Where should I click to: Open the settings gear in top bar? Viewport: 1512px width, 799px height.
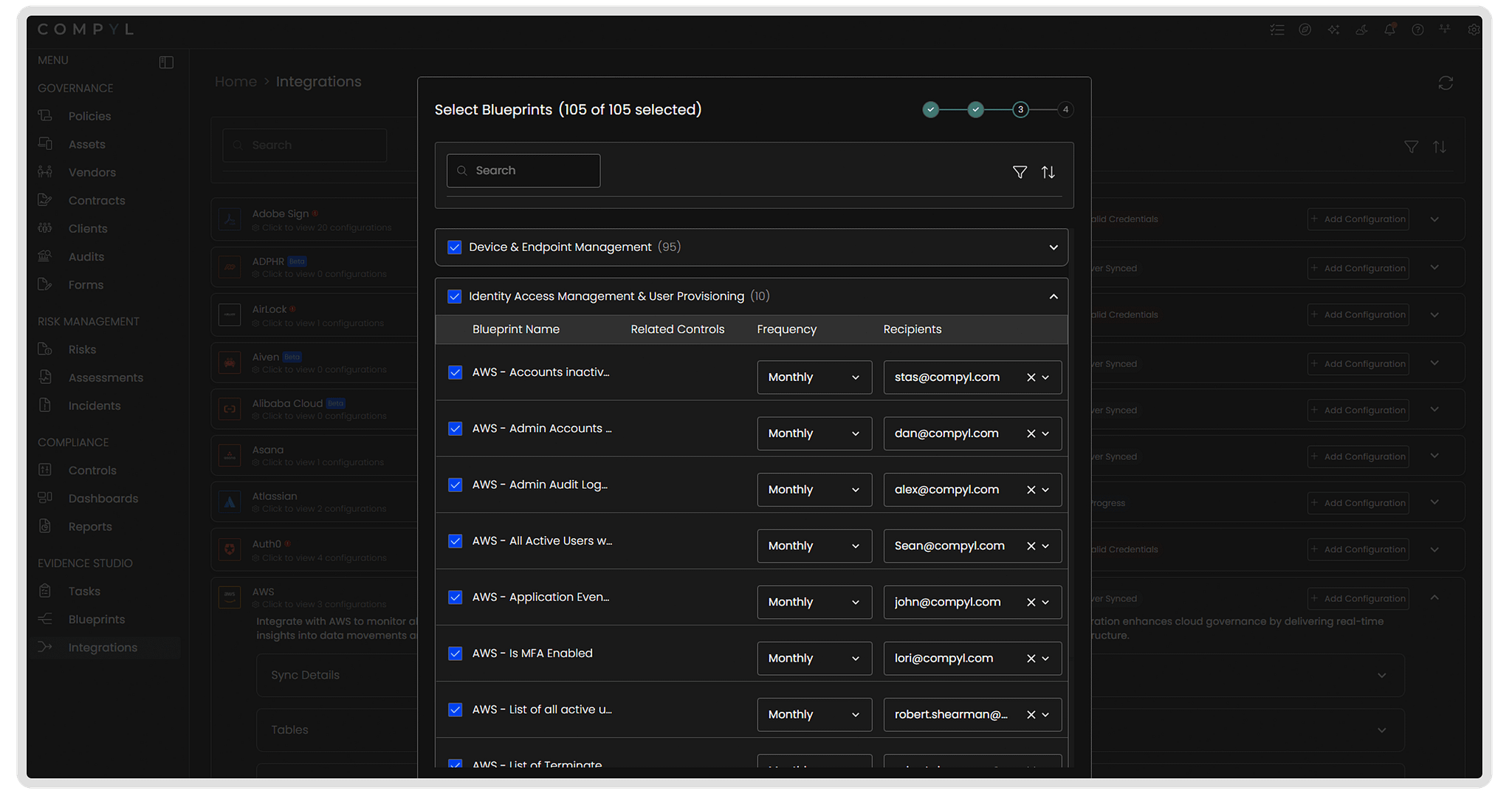tap(1474, 30)
